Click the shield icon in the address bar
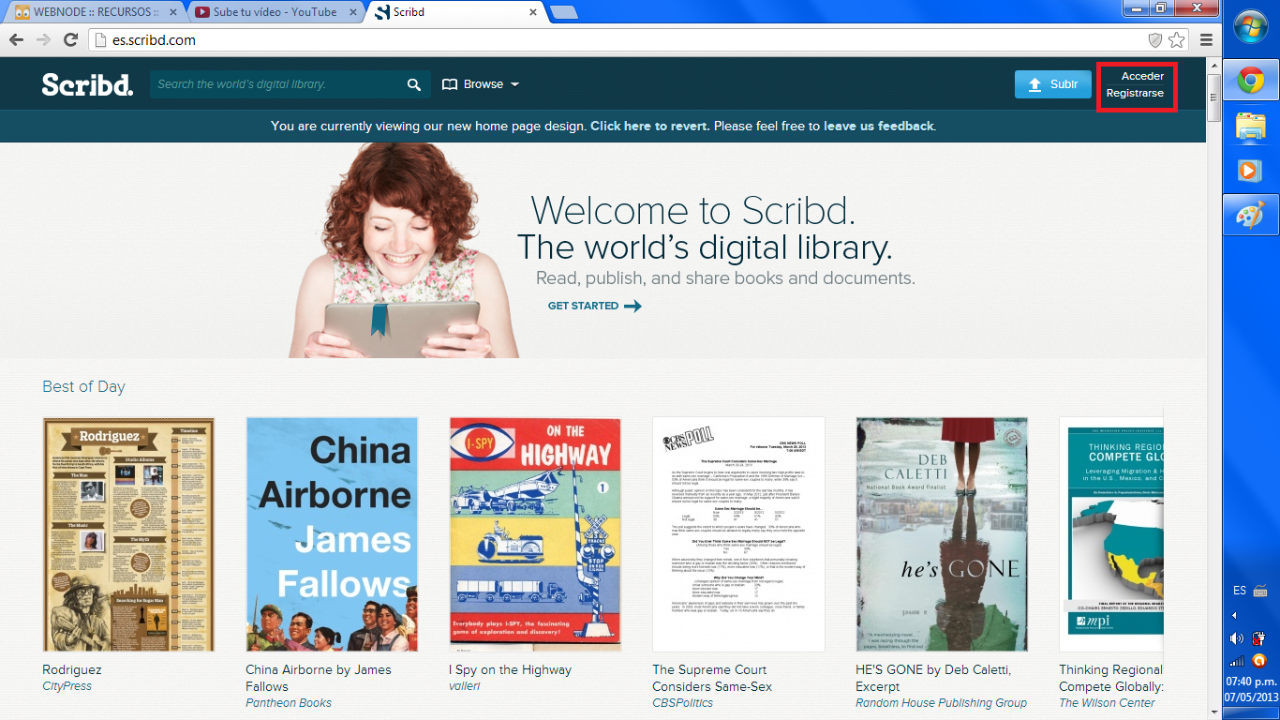1280x720 pixels. tap(1155, 40)
